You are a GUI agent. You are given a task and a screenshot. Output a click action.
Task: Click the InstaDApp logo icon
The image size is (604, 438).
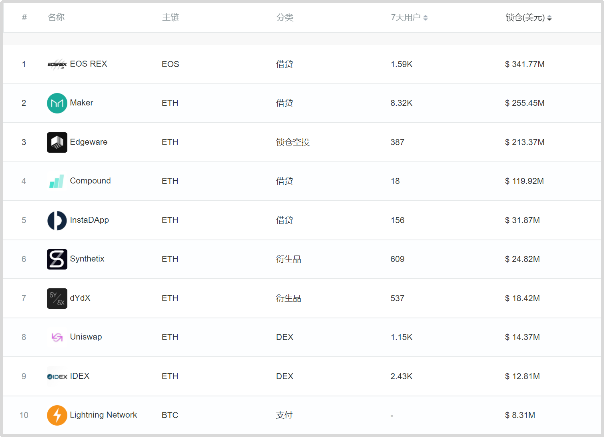pos(57,220)
